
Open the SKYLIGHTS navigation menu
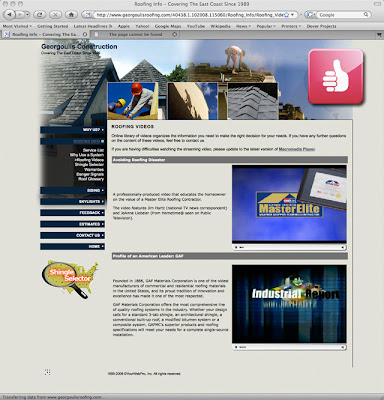click(73, 202)
